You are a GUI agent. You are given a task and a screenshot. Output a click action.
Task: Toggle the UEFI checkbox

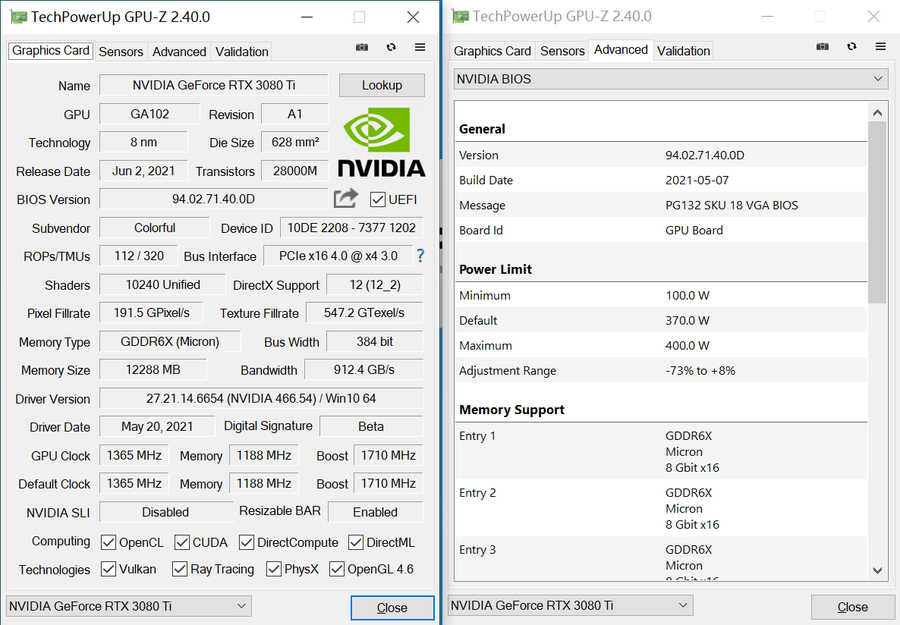[378, 199]
